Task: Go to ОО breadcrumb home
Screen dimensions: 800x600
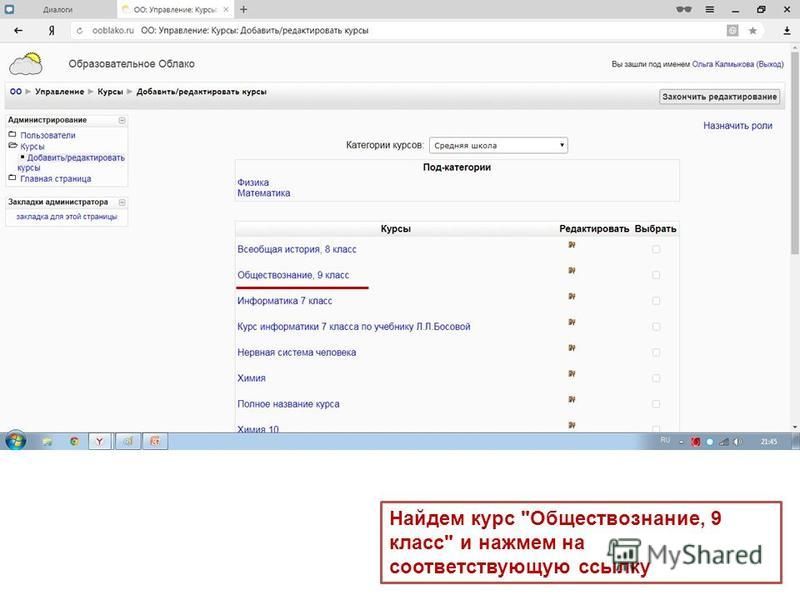Action: [x=16, y=92]
